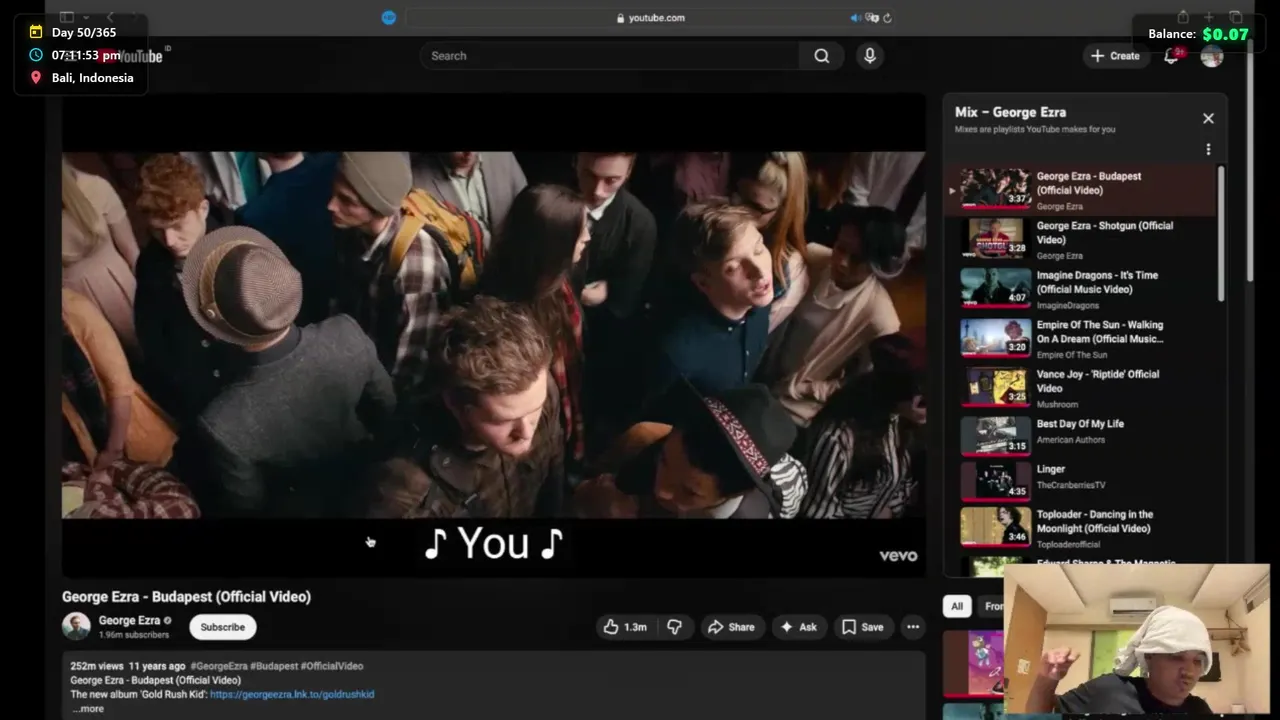
Task: Like the video with the thumbs-up icon
Action: tap(624, 627)
